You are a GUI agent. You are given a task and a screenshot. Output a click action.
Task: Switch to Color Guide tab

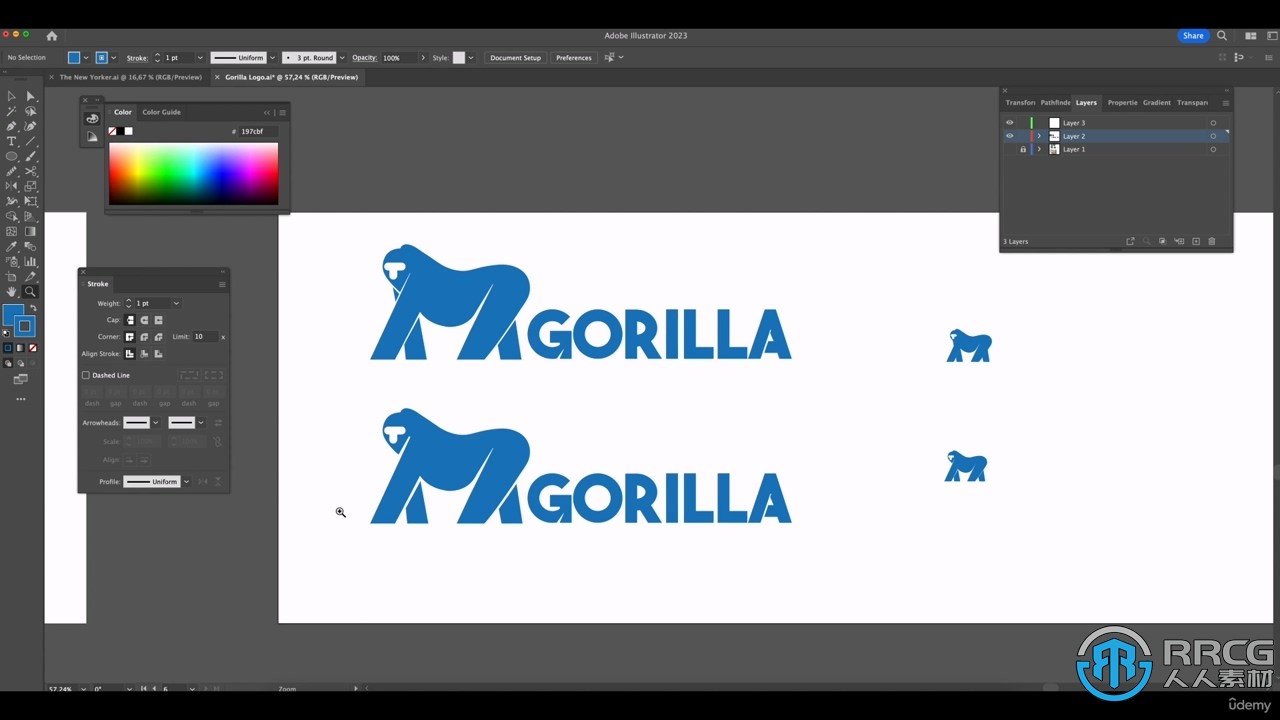pyautogui.click(x=161, y=112)
